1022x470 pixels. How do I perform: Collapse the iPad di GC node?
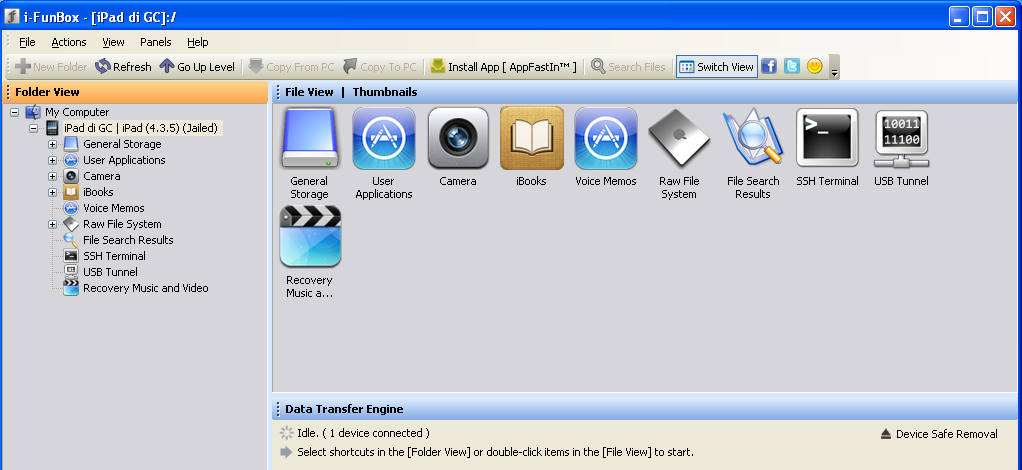point(33,128)
